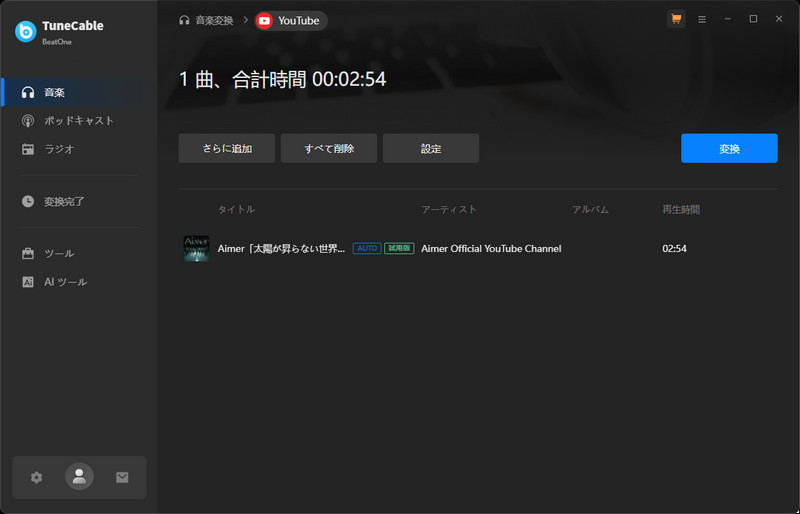
Task: Open the AI ツール page
Action: click(x=79, y=282)
